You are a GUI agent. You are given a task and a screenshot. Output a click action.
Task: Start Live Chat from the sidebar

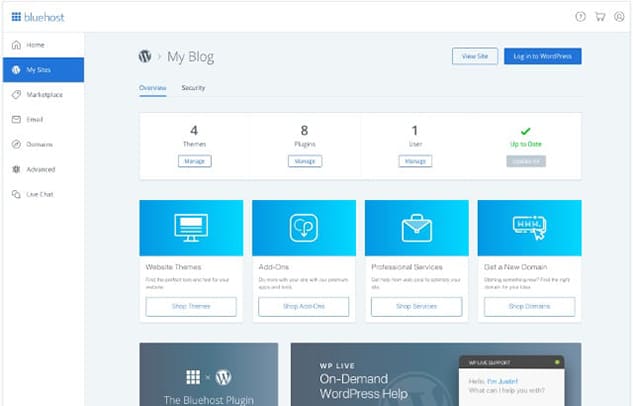coord(40,193)
